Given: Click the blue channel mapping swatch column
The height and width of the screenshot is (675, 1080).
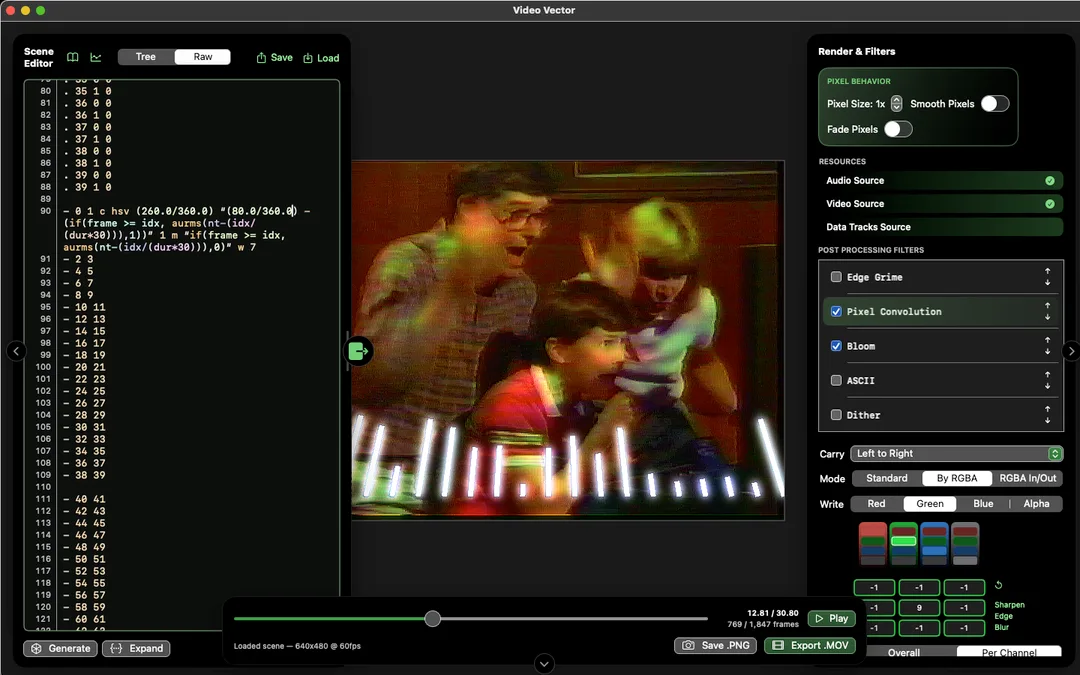Looking at the screenshot, I should [x=935, y=543].
